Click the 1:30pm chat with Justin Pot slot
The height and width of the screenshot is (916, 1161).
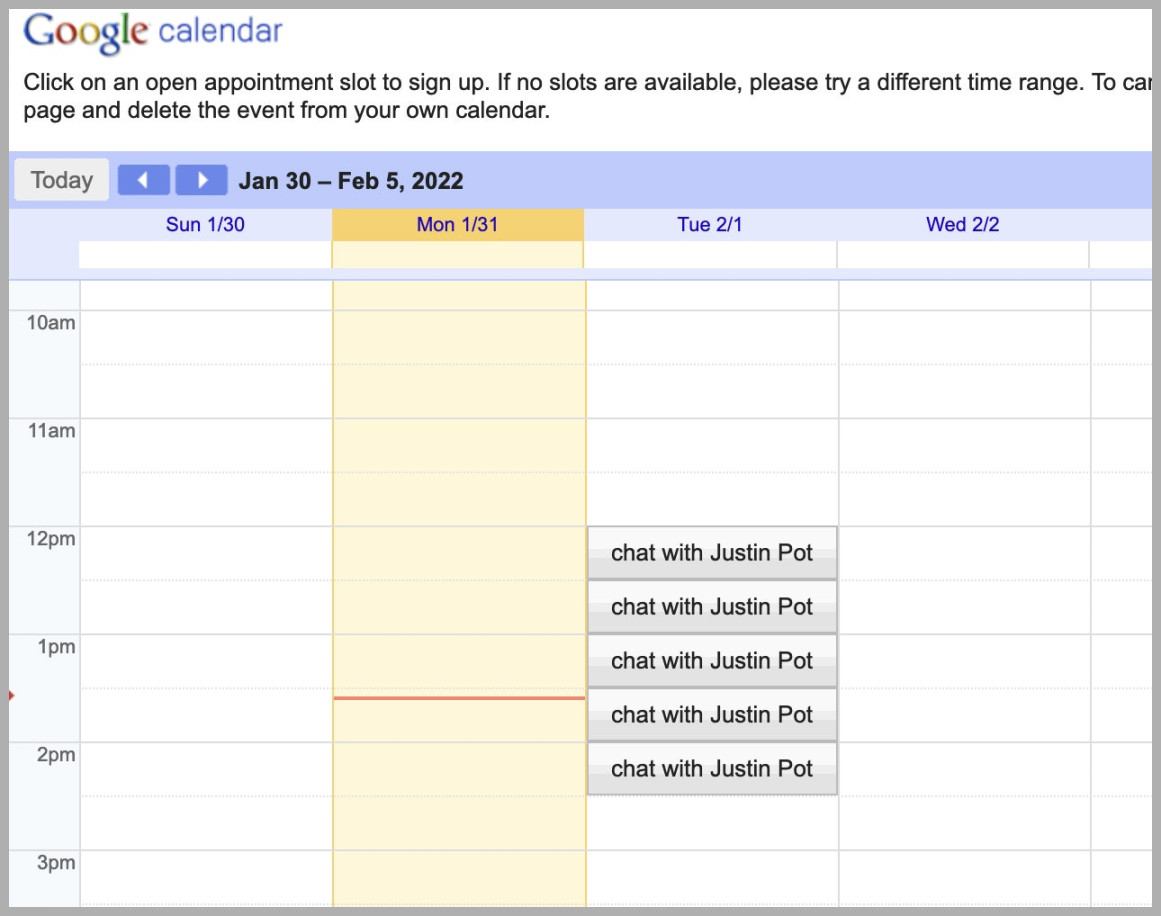click(x=711, y=714)
